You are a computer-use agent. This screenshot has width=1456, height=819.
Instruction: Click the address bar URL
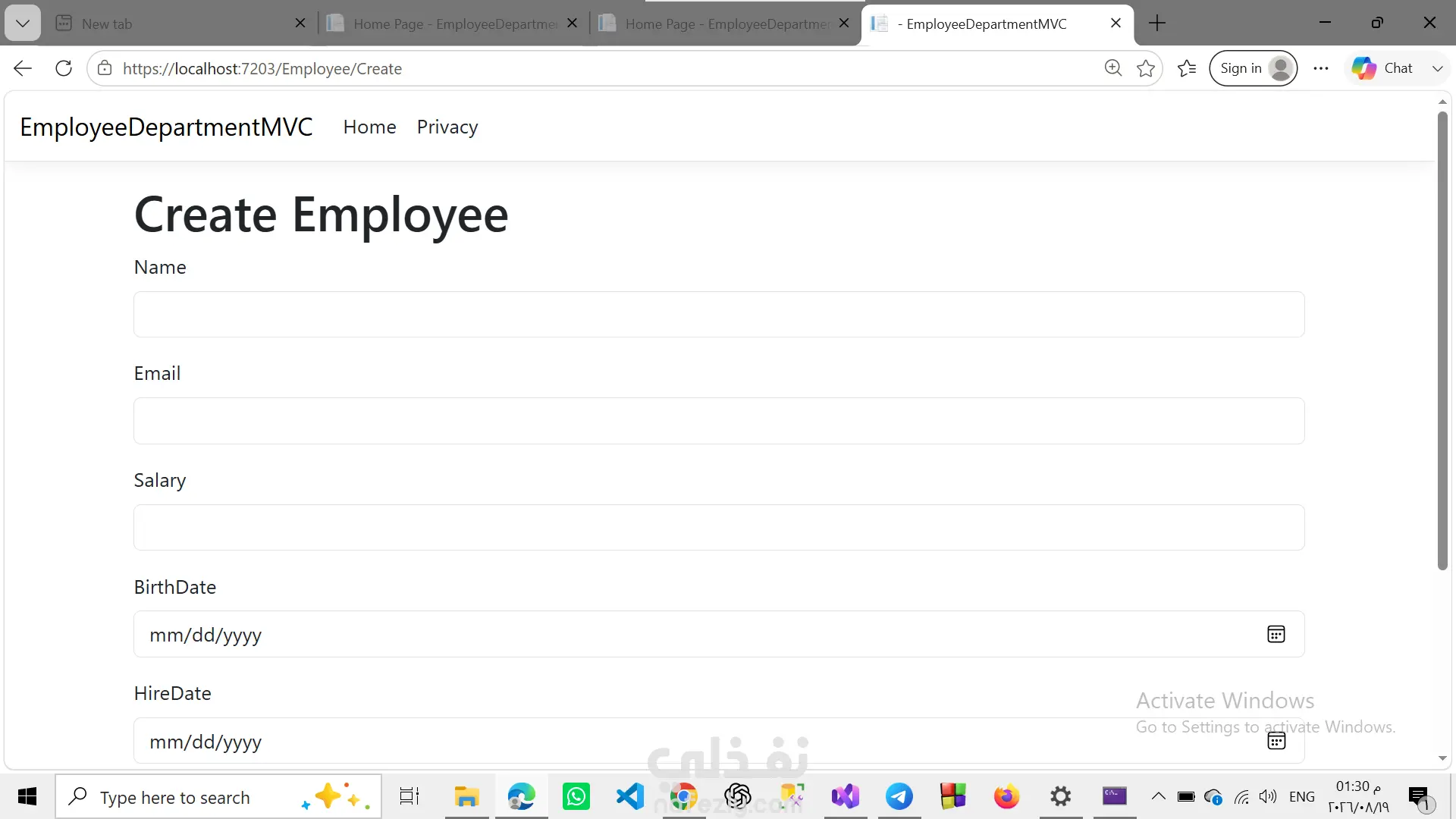262,68
